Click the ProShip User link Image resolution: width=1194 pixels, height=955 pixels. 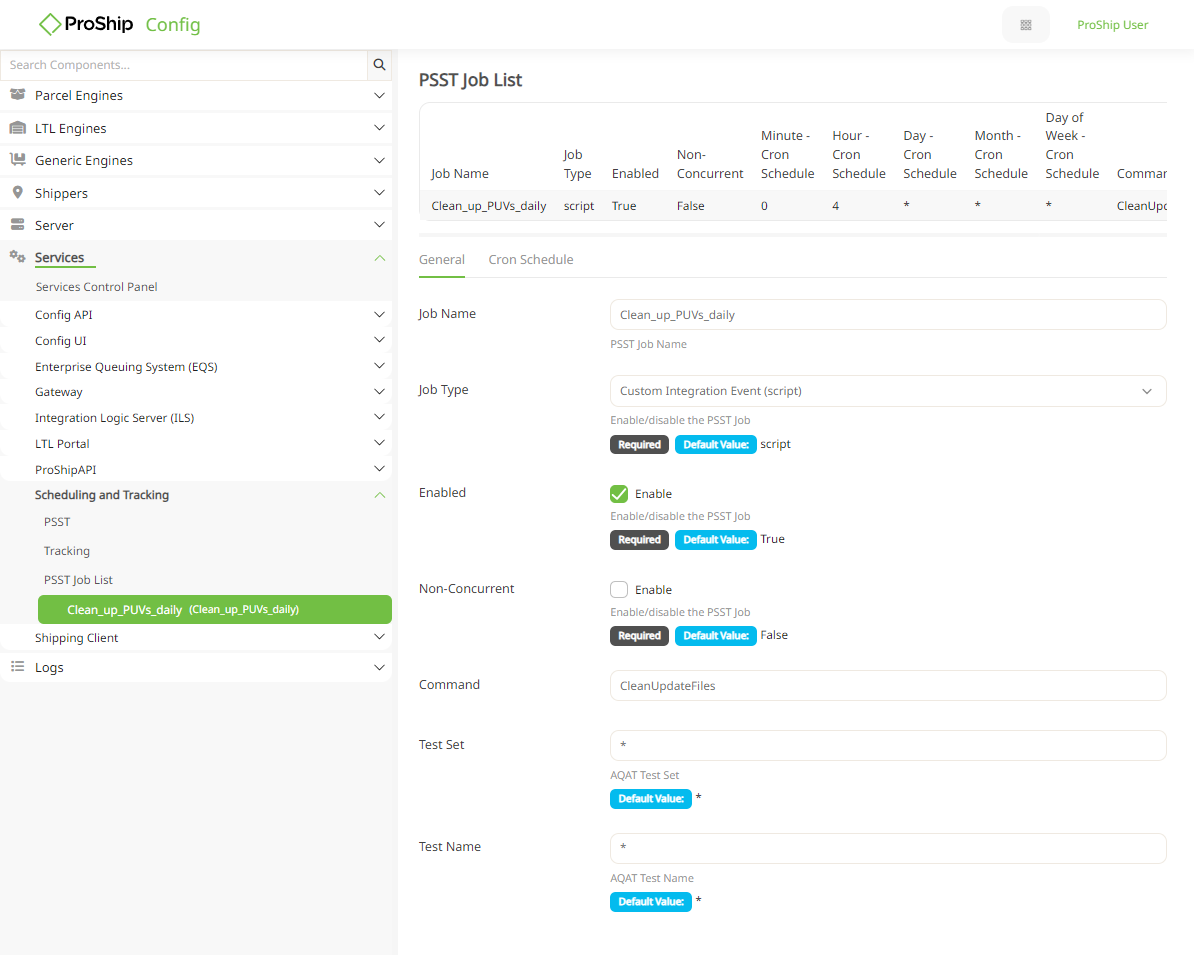1112,24
